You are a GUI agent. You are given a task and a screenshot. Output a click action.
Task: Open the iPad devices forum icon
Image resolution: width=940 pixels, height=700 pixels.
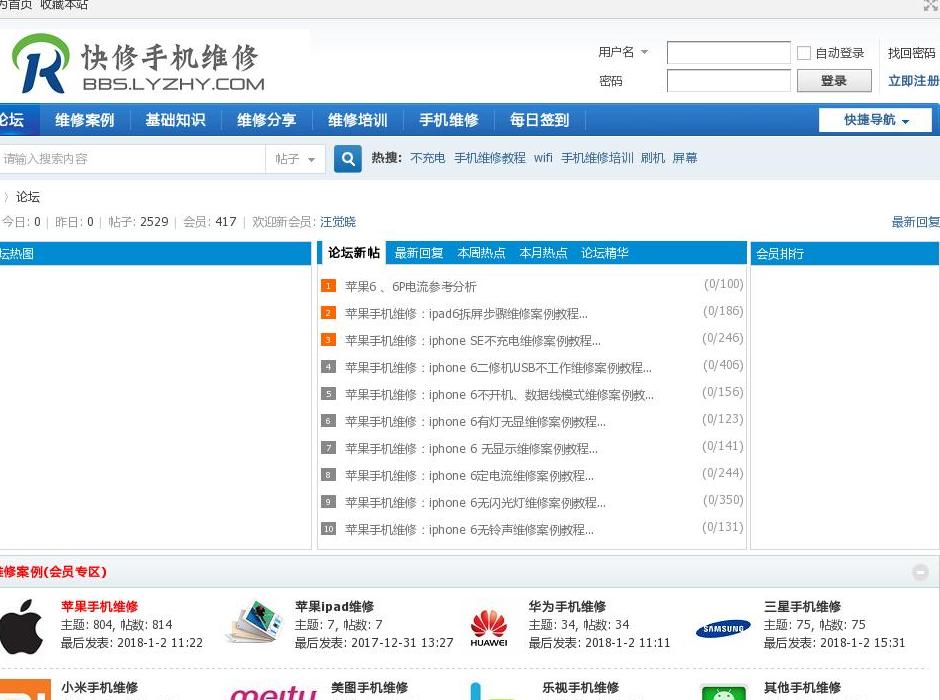254,622
